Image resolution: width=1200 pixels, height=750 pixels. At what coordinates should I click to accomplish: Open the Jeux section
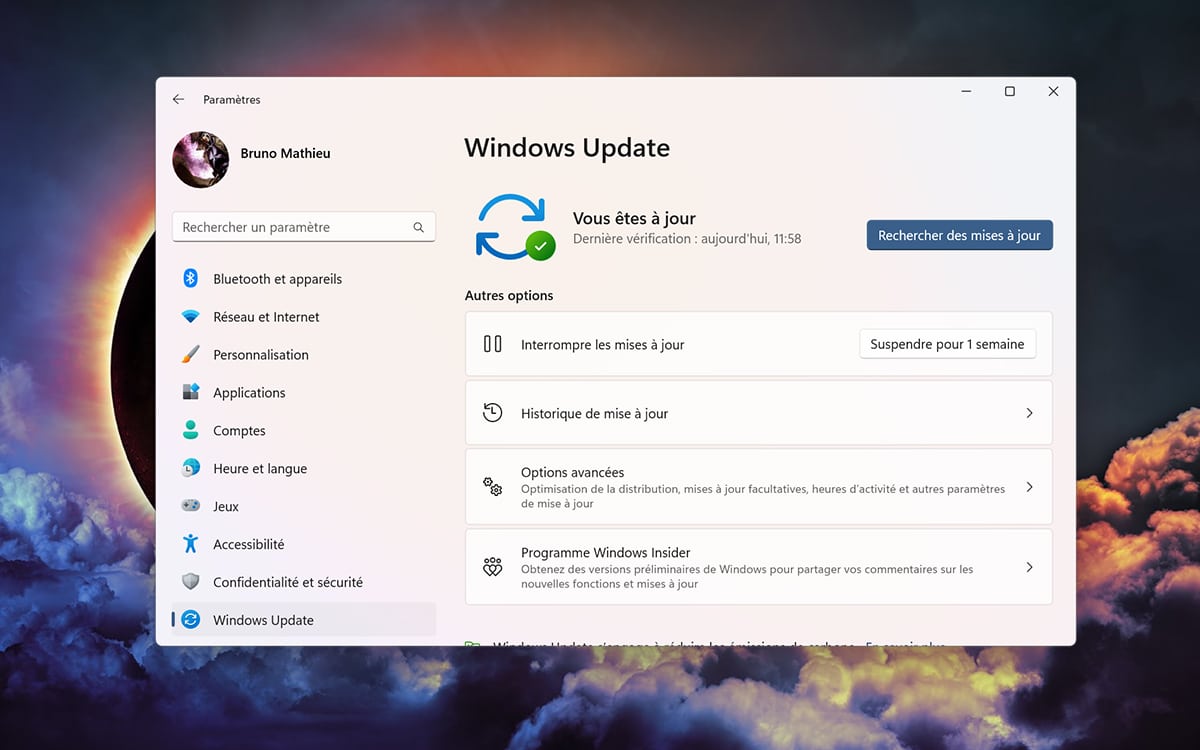pos(304,506)
